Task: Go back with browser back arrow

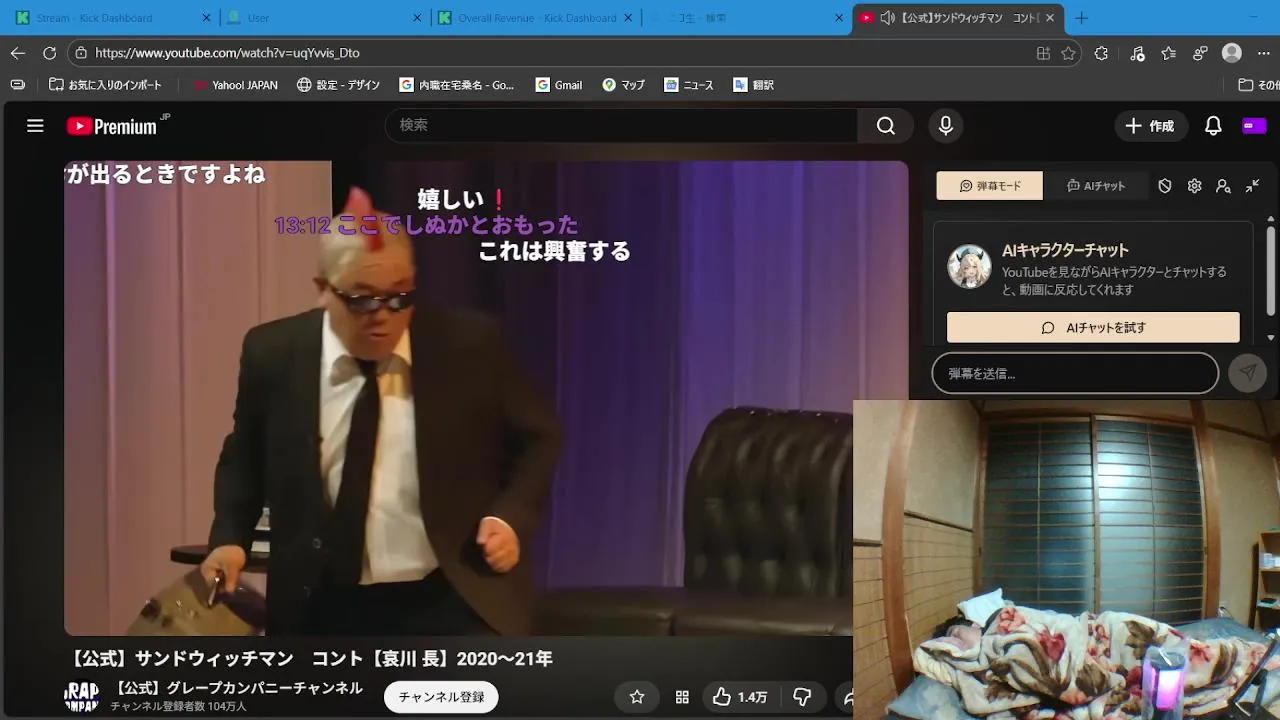Action: coord(18,53)
